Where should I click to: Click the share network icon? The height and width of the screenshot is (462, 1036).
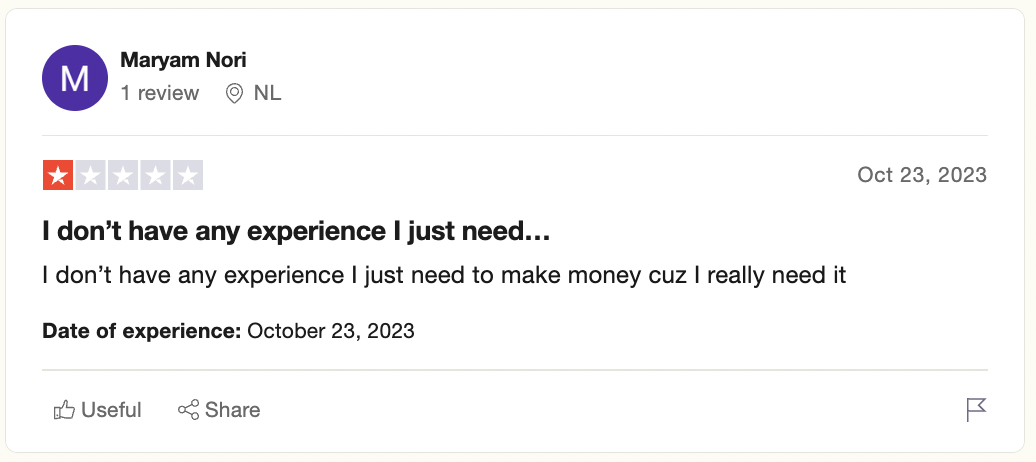(188, 410)
